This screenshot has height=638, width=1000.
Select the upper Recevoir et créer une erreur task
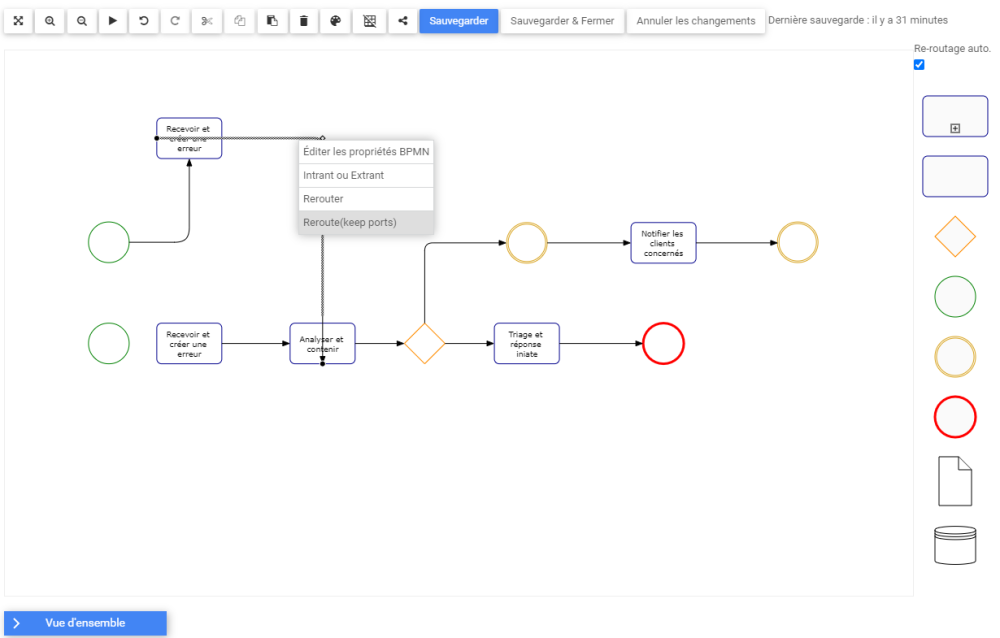pyautogui.click(x=189, y=138)
